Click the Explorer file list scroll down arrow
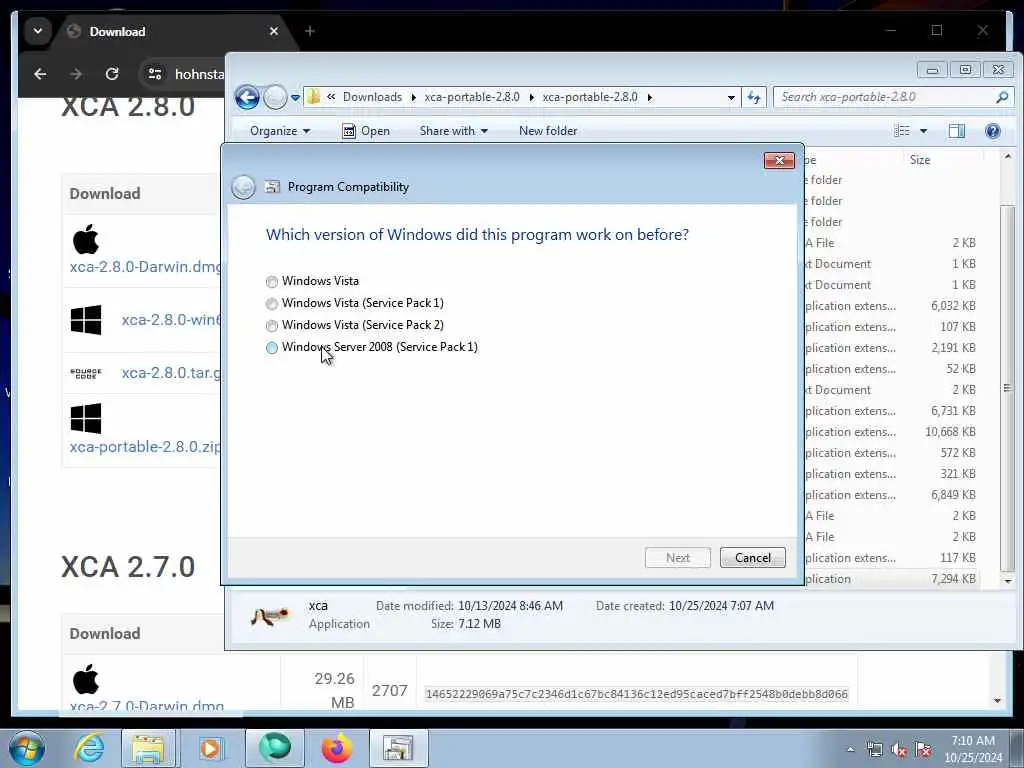This screenshot has width=1024, height=768. pos(1008,581)
